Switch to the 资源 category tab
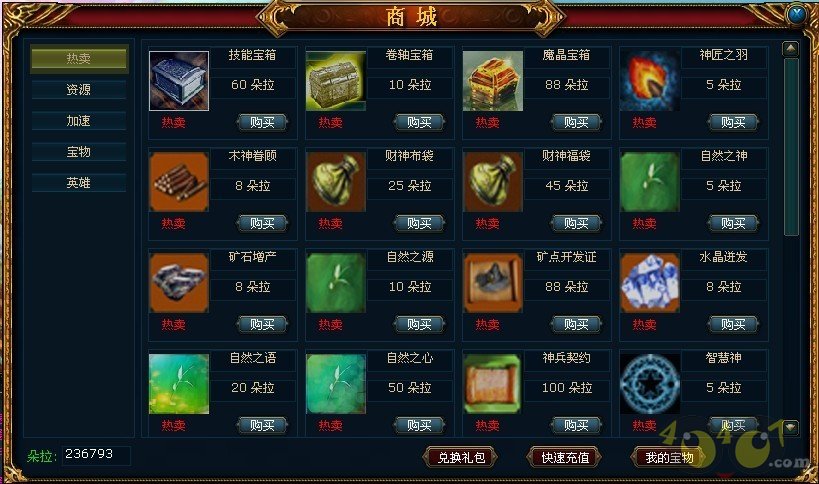Screen dimensions: 819x484 point(78,90)
